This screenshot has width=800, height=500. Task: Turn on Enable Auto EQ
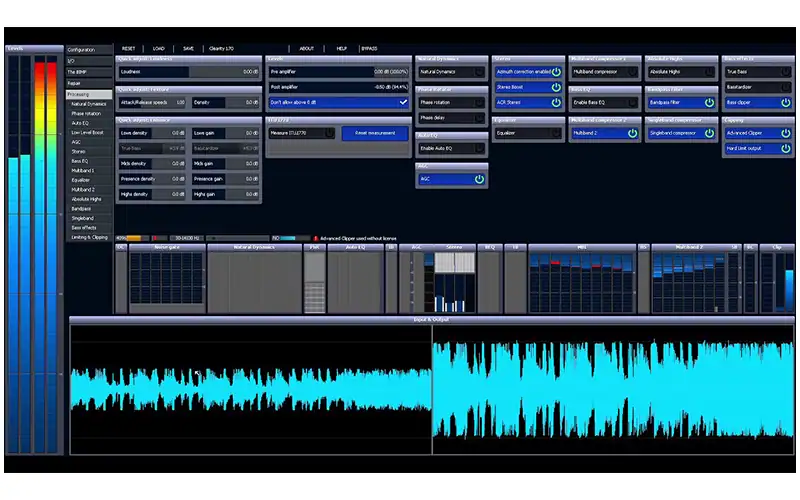[x=479, y=148]
